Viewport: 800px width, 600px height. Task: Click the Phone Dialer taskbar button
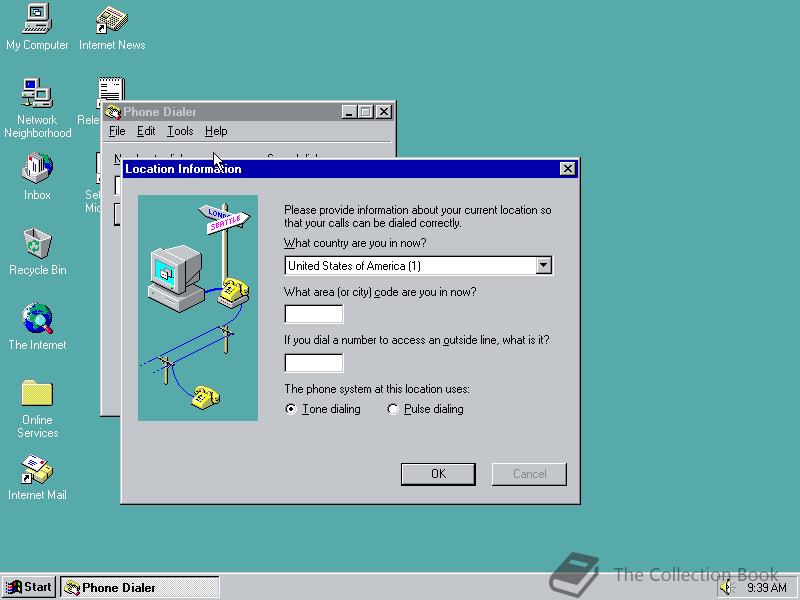[140, 587]
